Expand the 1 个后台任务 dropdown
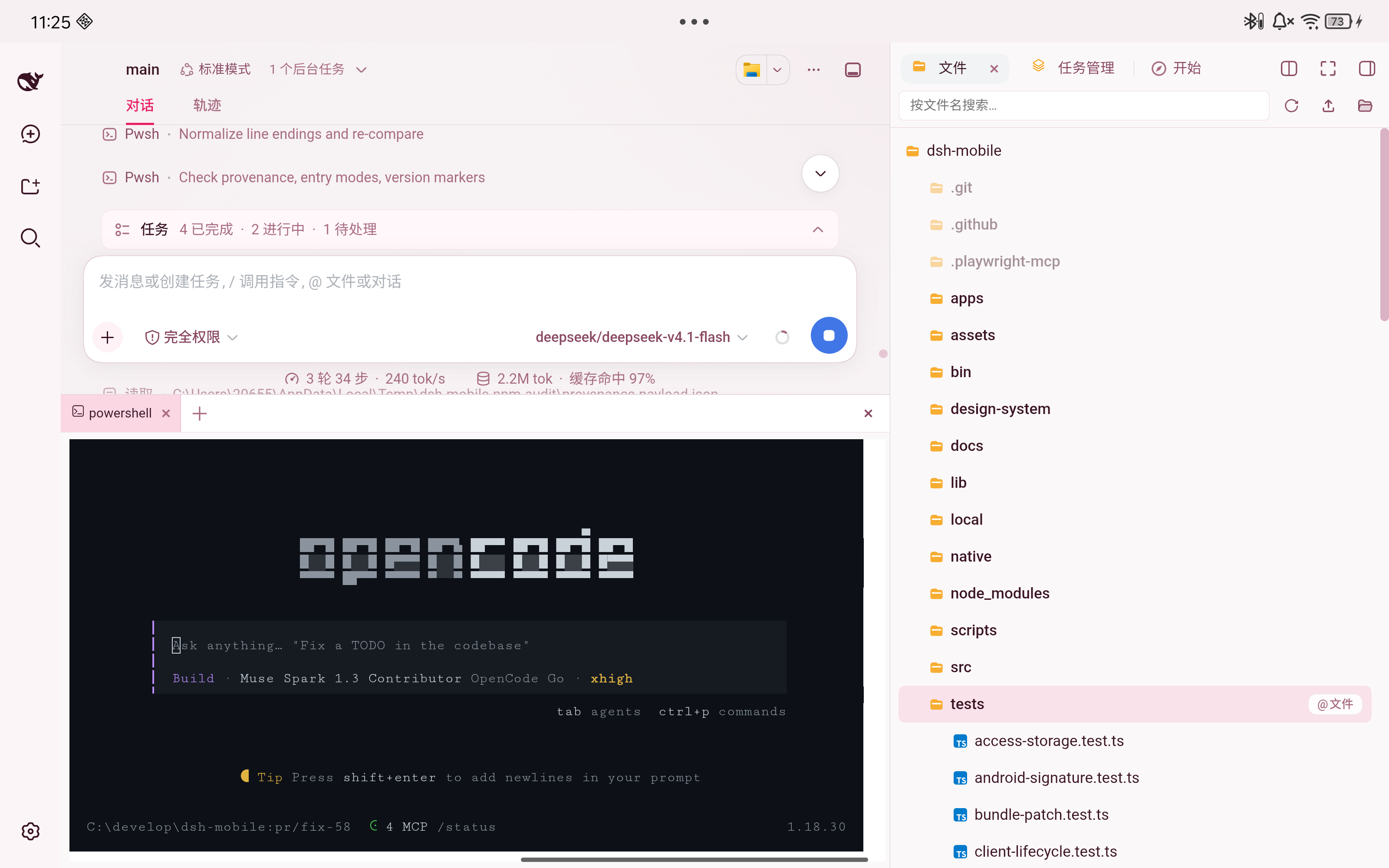 [x=318, y=69]
